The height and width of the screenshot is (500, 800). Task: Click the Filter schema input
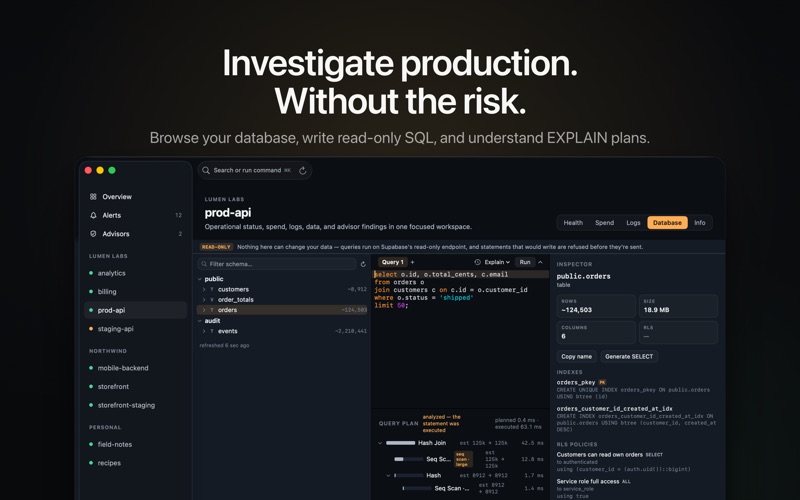[277, 264]
